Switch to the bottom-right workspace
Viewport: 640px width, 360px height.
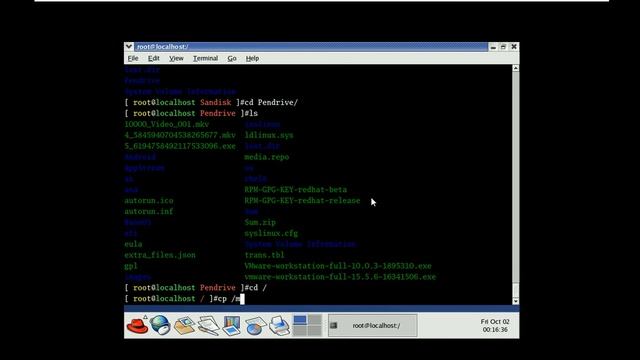(315, 331)
